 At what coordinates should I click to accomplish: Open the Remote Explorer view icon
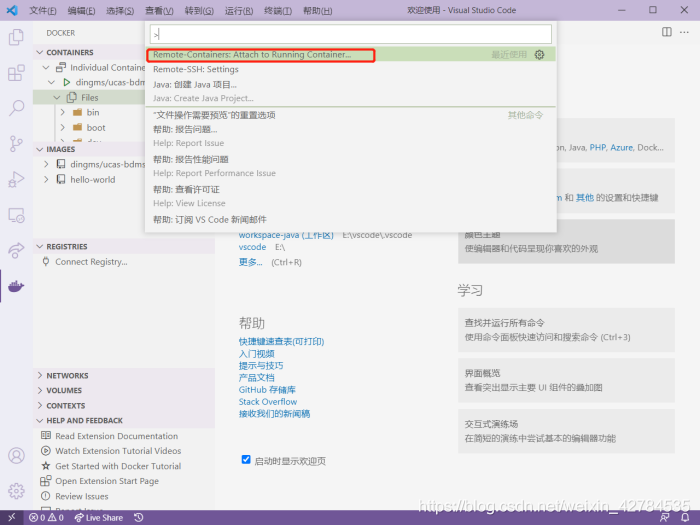[16, 216]
